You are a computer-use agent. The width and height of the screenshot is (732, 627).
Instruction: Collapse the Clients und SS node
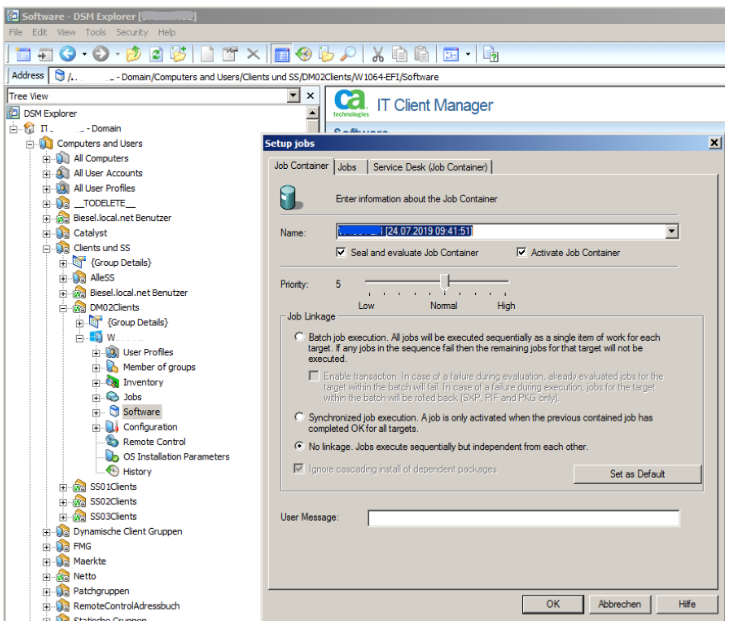46,248
